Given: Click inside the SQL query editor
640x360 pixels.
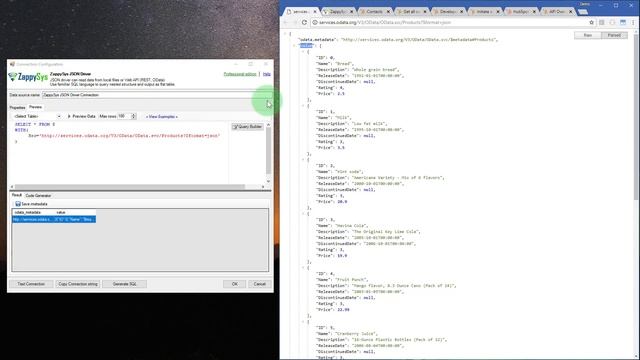Looking at the screenshot, I should (120, 153).
